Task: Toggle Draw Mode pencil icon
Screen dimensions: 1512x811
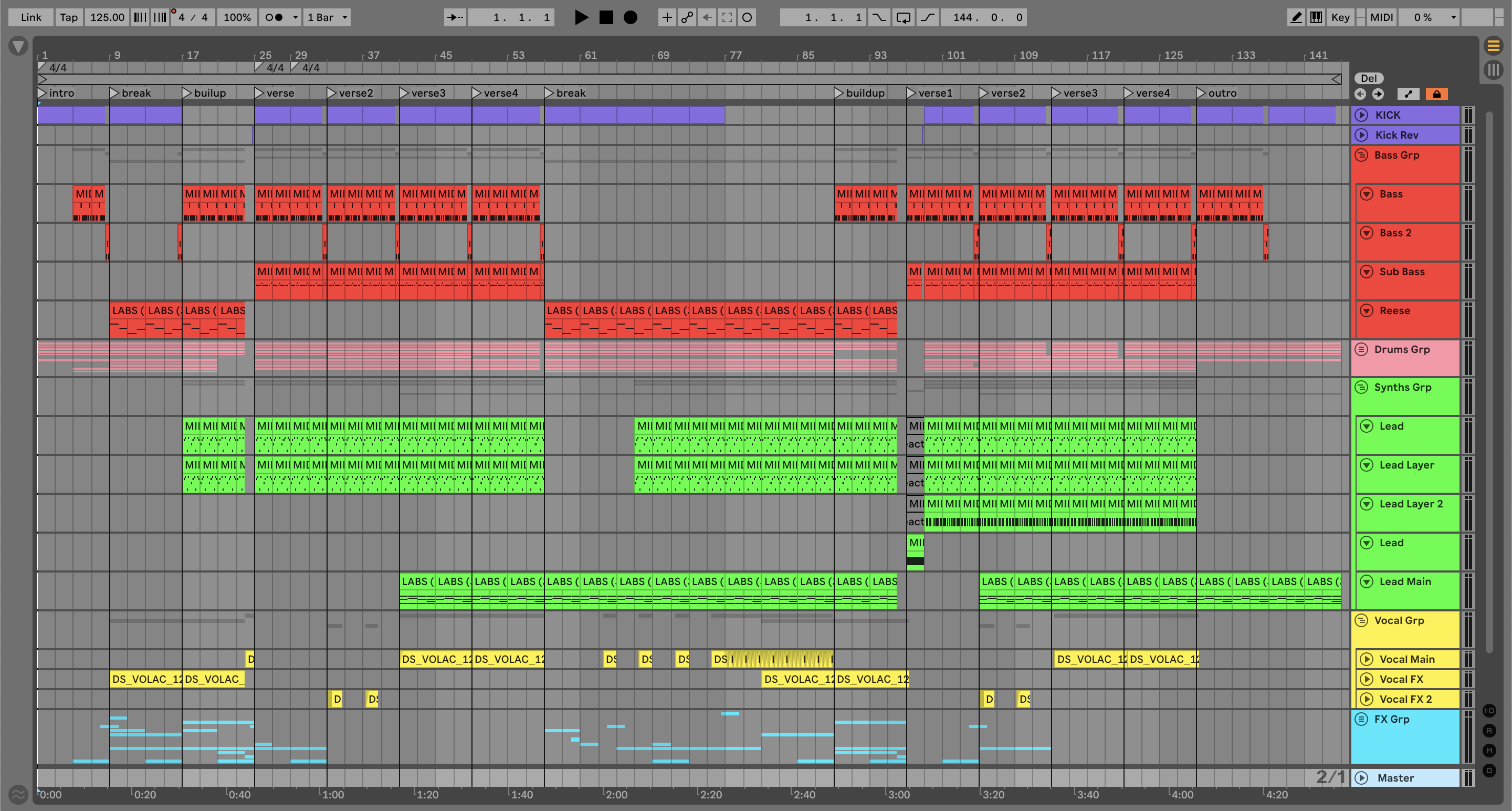Action: click(1296, 17)
